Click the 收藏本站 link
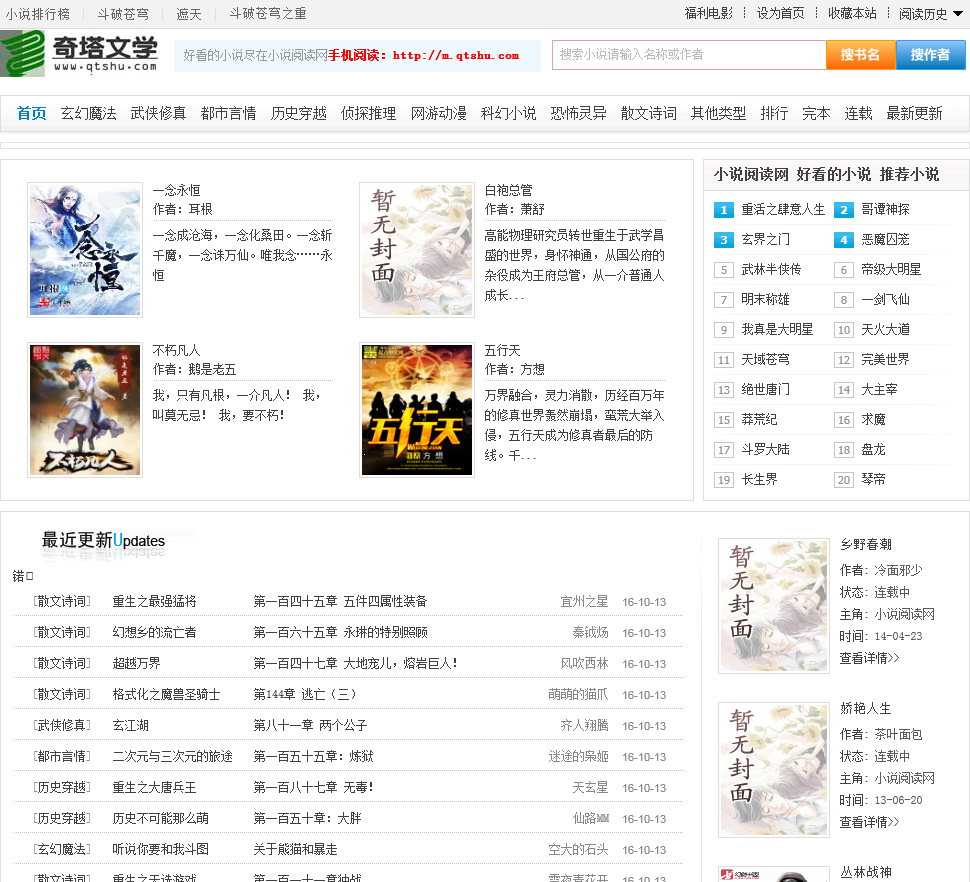This screenshot has width=970, height=882. click(x=852, y=13)
